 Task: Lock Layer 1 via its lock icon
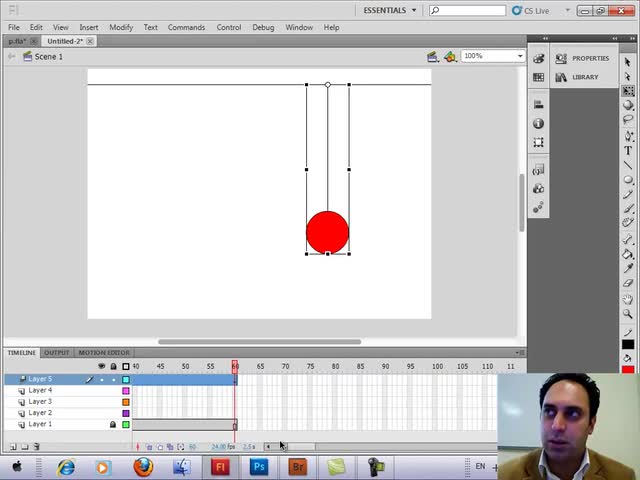pos(113,424)
